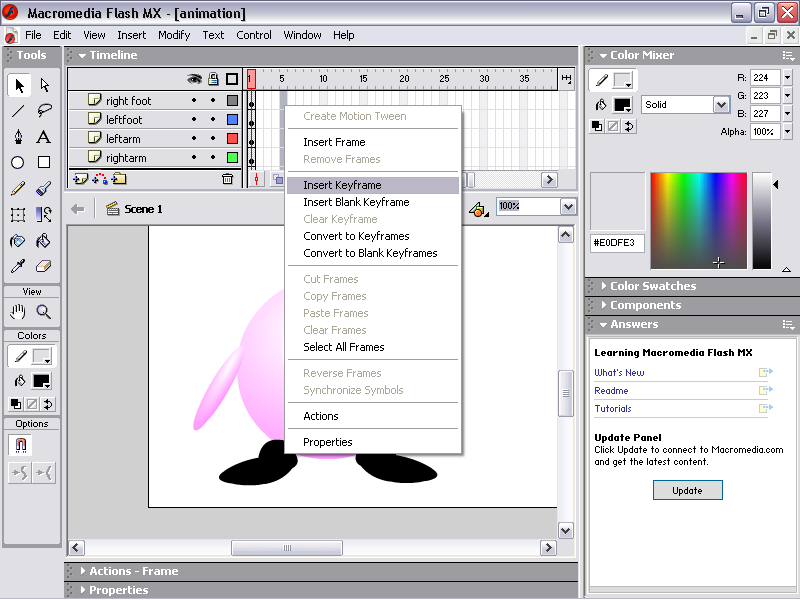
Task: Toggle Snap to Objects magnet option
Action: [18, 445]
